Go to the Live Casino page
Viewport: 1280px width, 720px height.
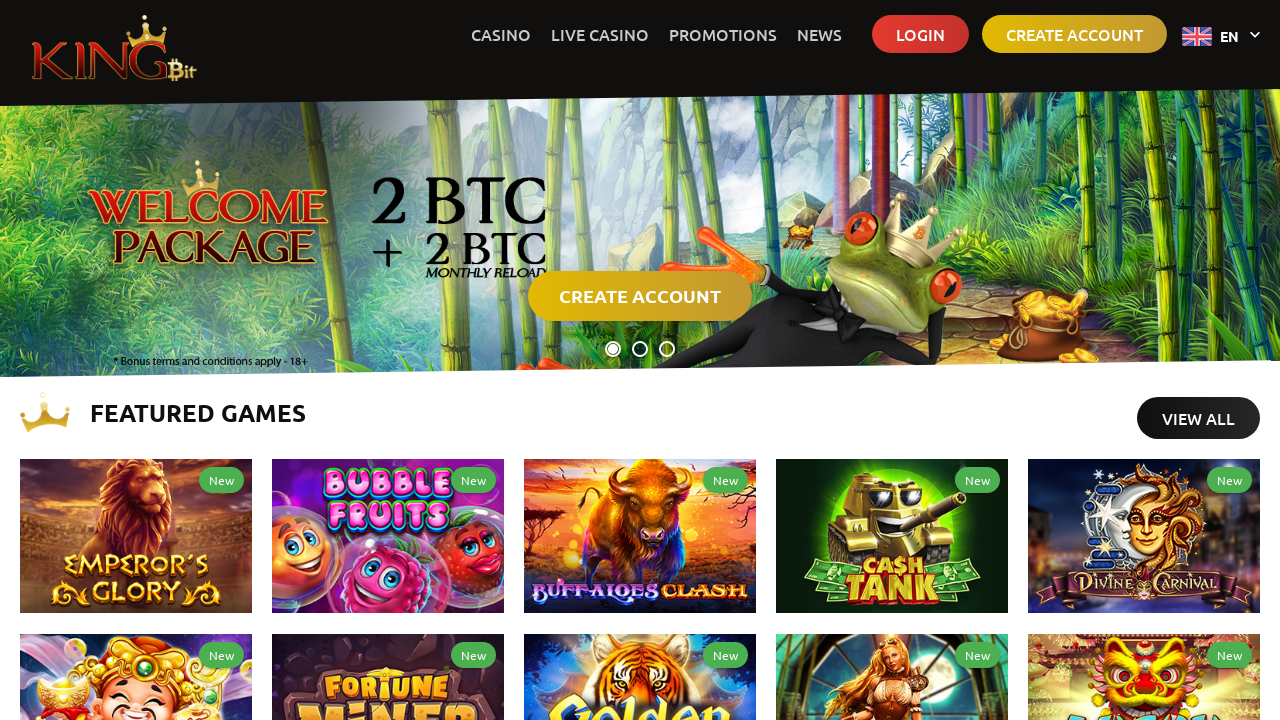point(600,35)
